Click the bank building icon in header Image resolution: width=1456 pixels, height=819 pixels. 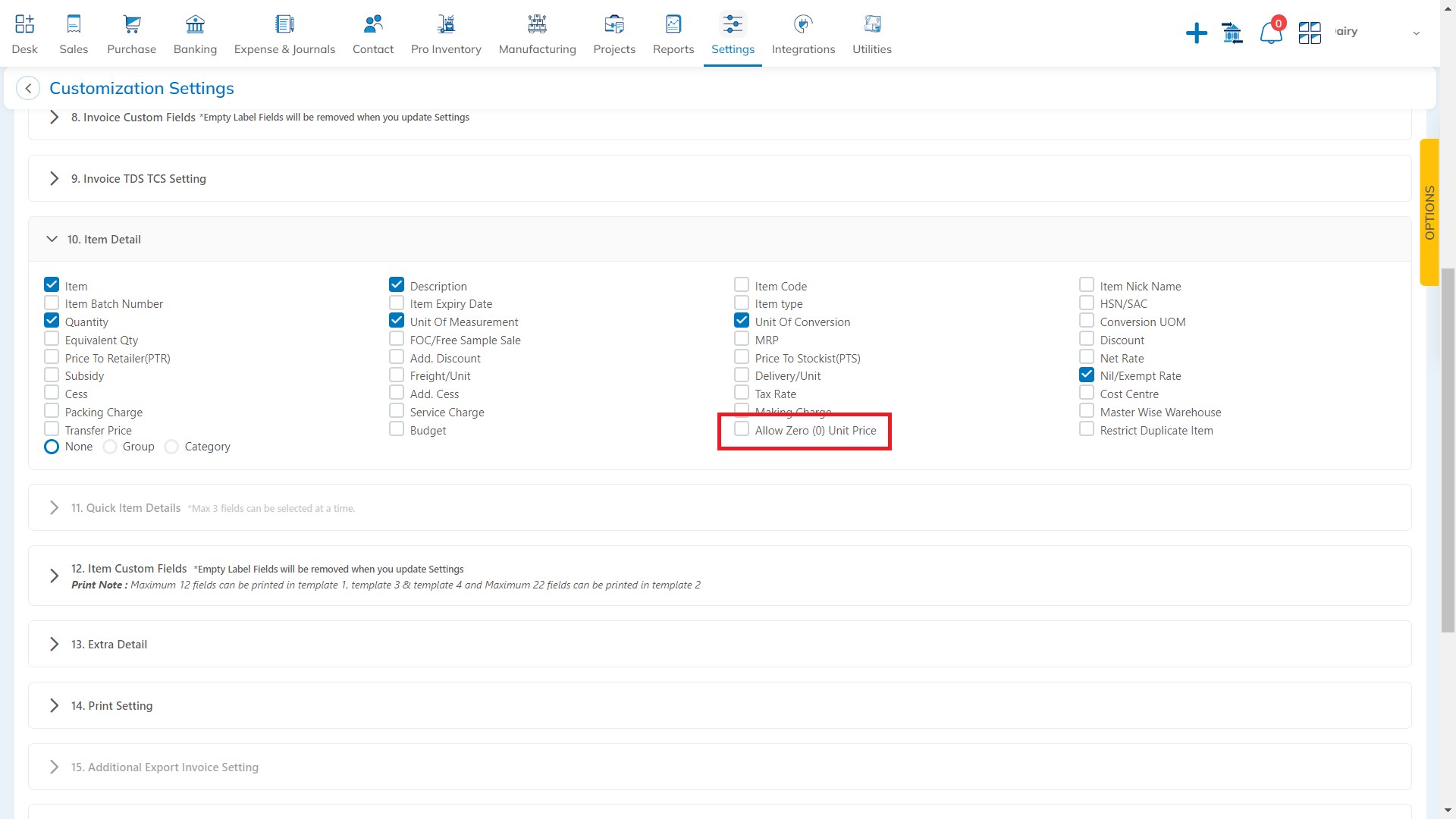click(1232, 33)
